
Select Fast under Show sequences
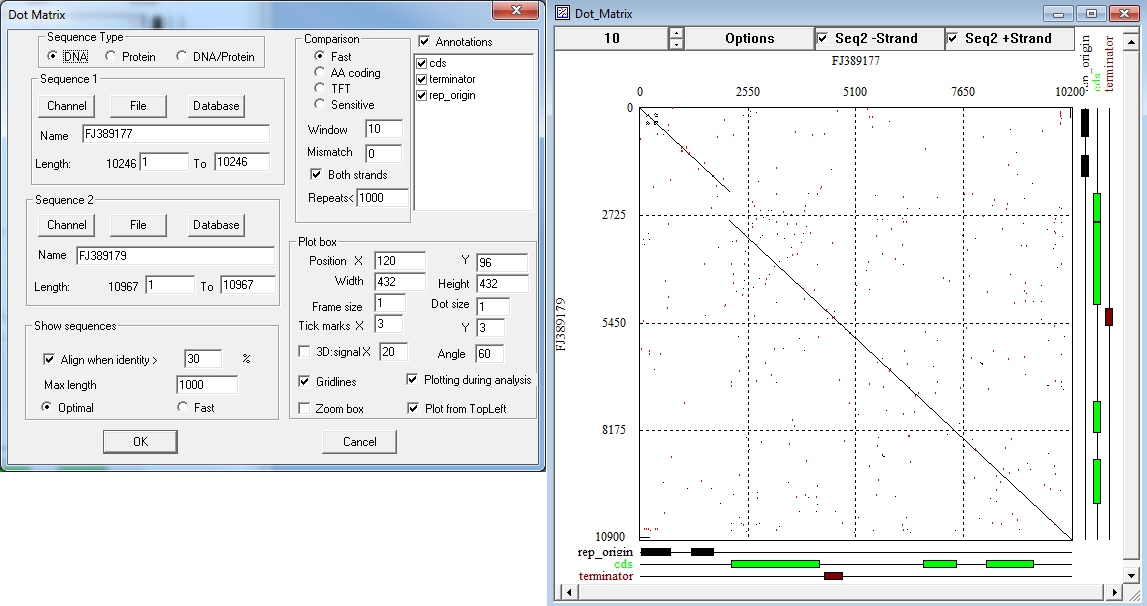pos(182,407)
